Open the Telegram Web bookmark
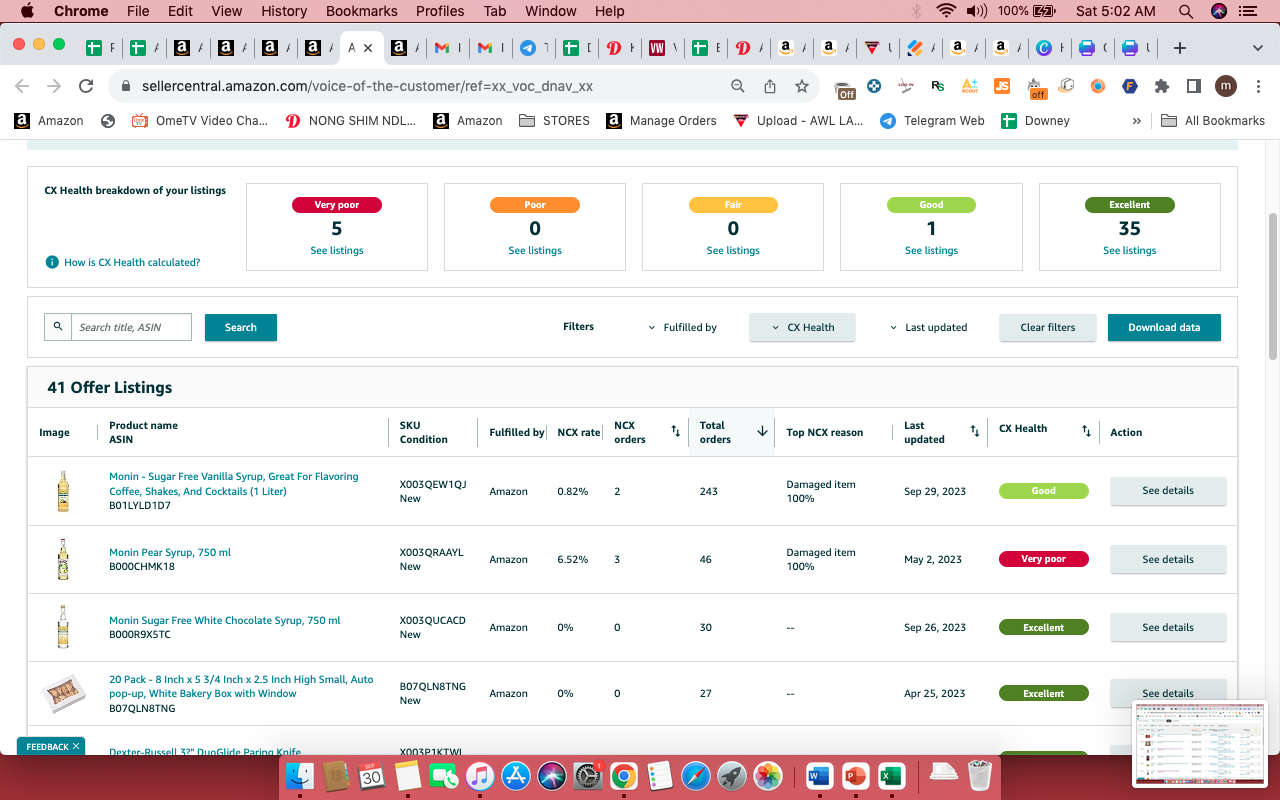 932,120
